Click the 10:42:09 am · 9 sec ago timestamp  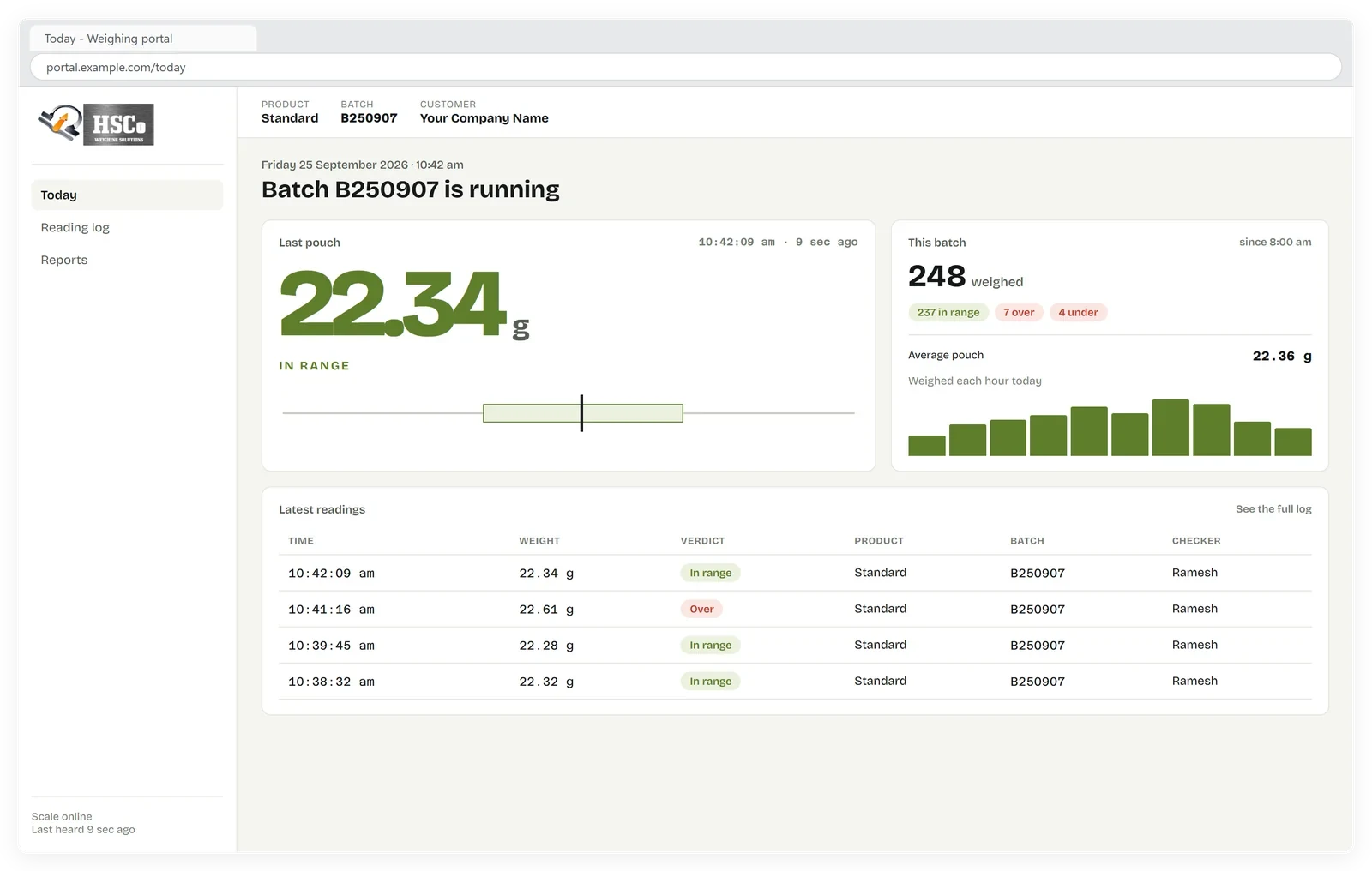tap(778, 243)
